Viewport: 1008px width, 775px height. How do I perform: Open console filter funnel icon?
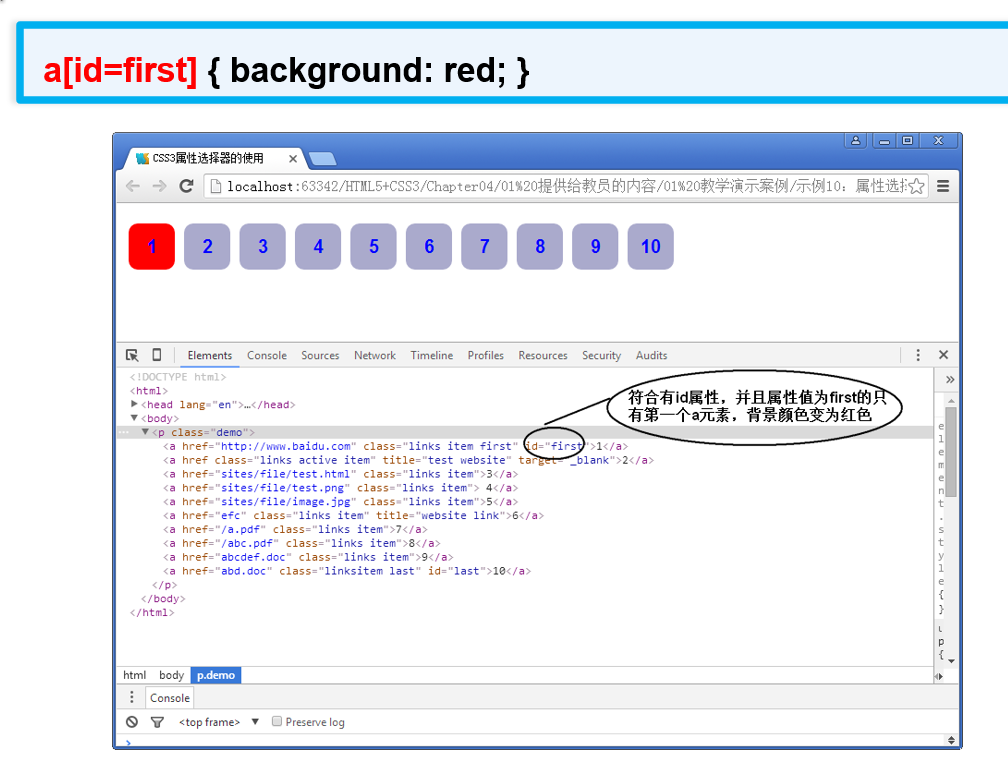[157, 722]
